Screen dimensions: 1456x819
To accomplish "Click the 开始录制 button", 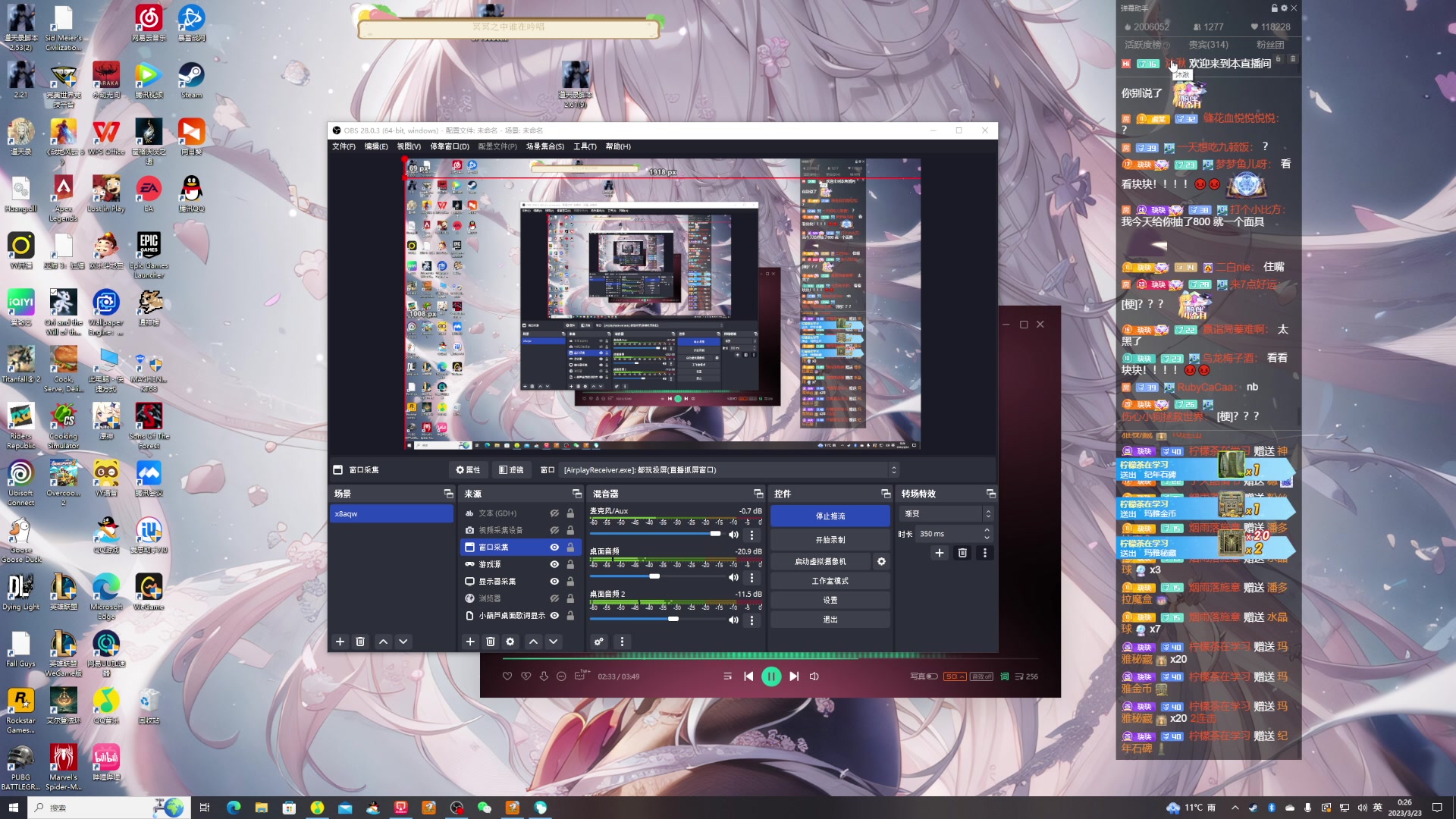I will (830, 540).
